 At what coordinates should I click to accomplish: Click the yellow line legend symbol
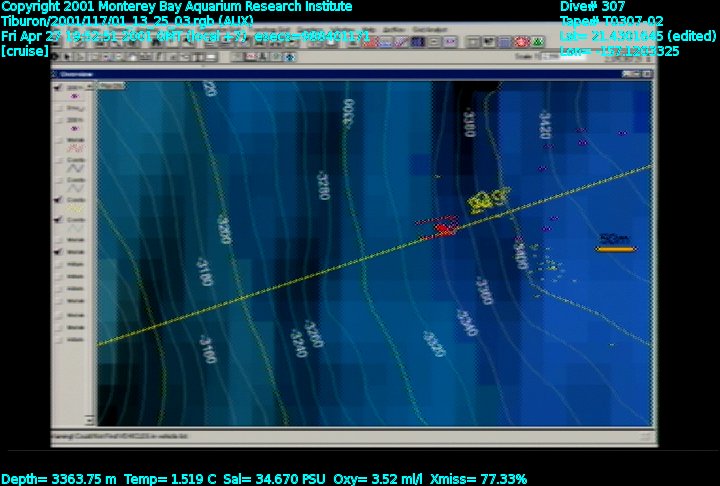click(75, 209)
